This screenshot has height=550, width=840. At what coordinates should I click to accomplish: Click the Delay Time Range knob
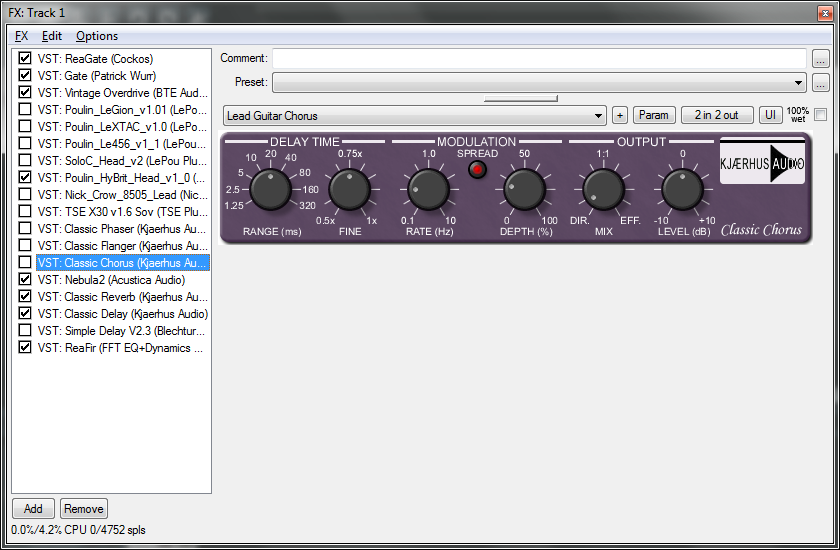270,189
